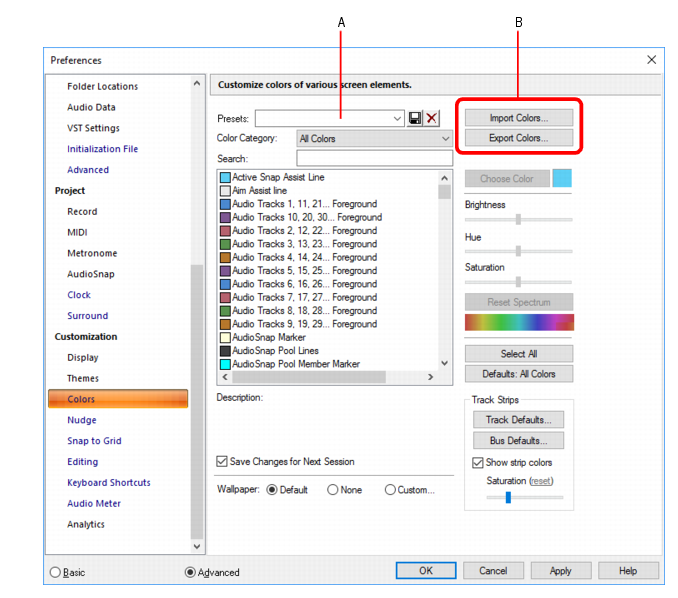Select the Active Snap Assist Line swatch
The width and height of the screenshot is (678, 598).
coord(225,177)
